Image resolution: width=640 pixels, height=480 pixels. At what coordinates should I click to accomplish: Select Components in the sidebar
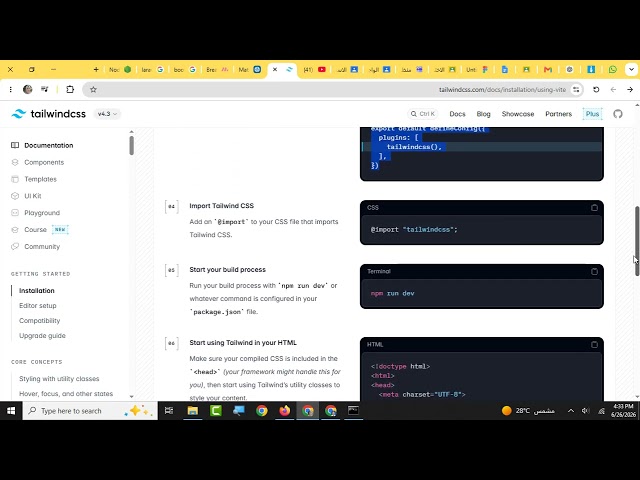(38, 162)
